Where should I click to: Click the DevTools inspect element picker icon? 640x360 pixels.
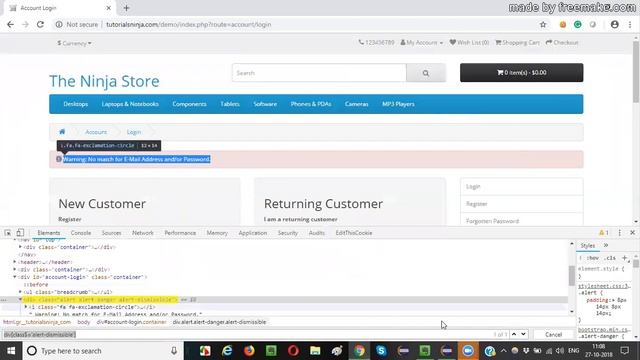8,233
